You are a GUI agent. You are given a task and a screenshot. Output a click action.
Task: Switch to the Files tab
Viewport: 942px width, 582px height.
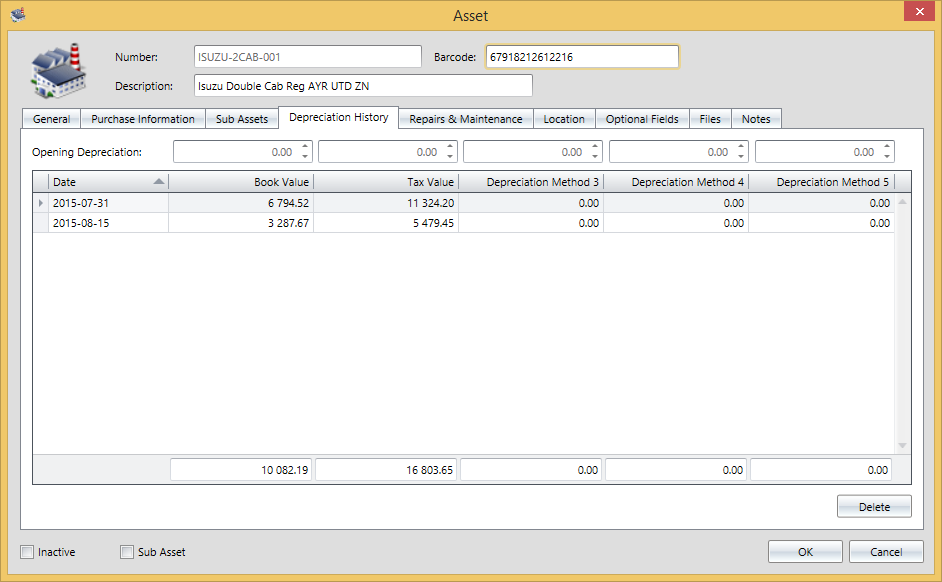coord(710,119)
